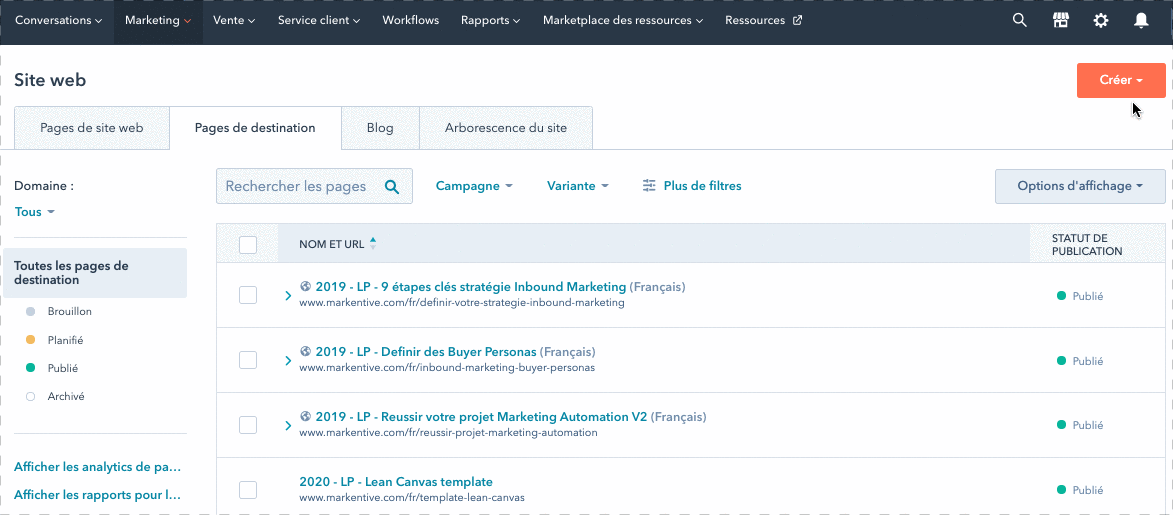Viewport: 1173px width, 515px height.
Task: Click URL www.markentive.com/fr/inbound-marketing-buyer-personas
Action: point(447,368)
